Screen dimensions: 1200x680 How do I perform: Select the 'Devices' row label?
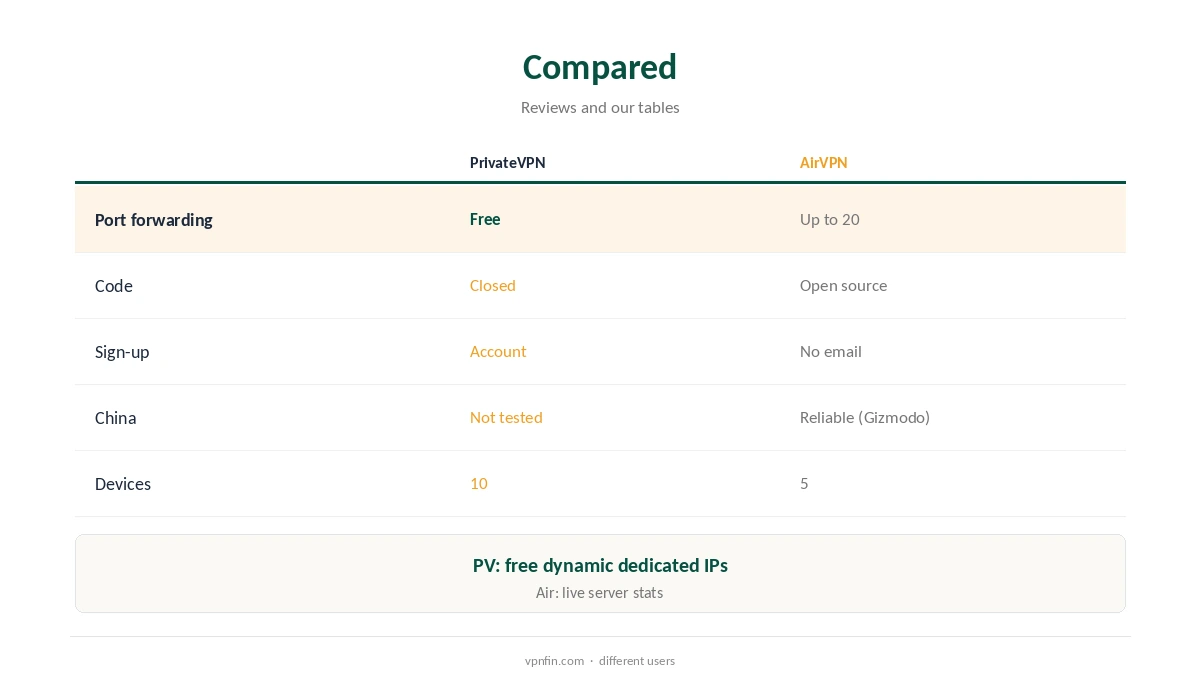(x=123, y=483)
